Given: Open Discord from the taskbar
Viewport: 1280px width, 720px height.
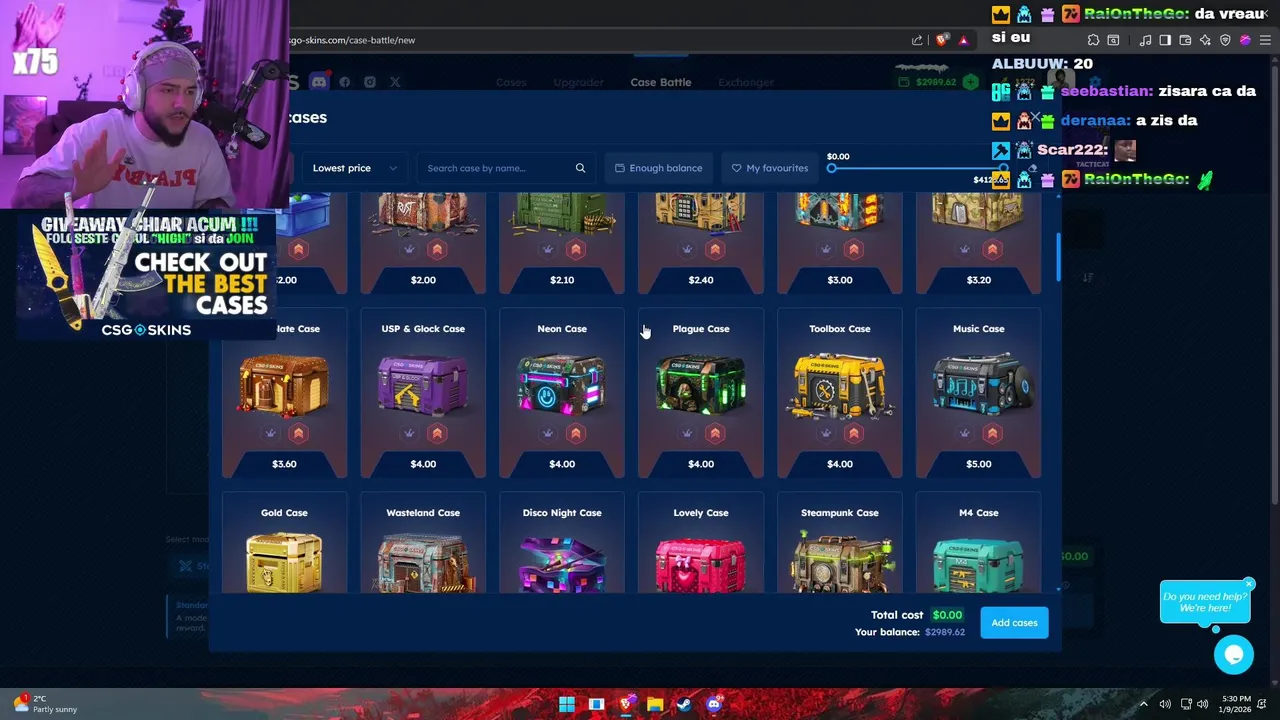Looking at the screenshot, I should click(713, 704).
